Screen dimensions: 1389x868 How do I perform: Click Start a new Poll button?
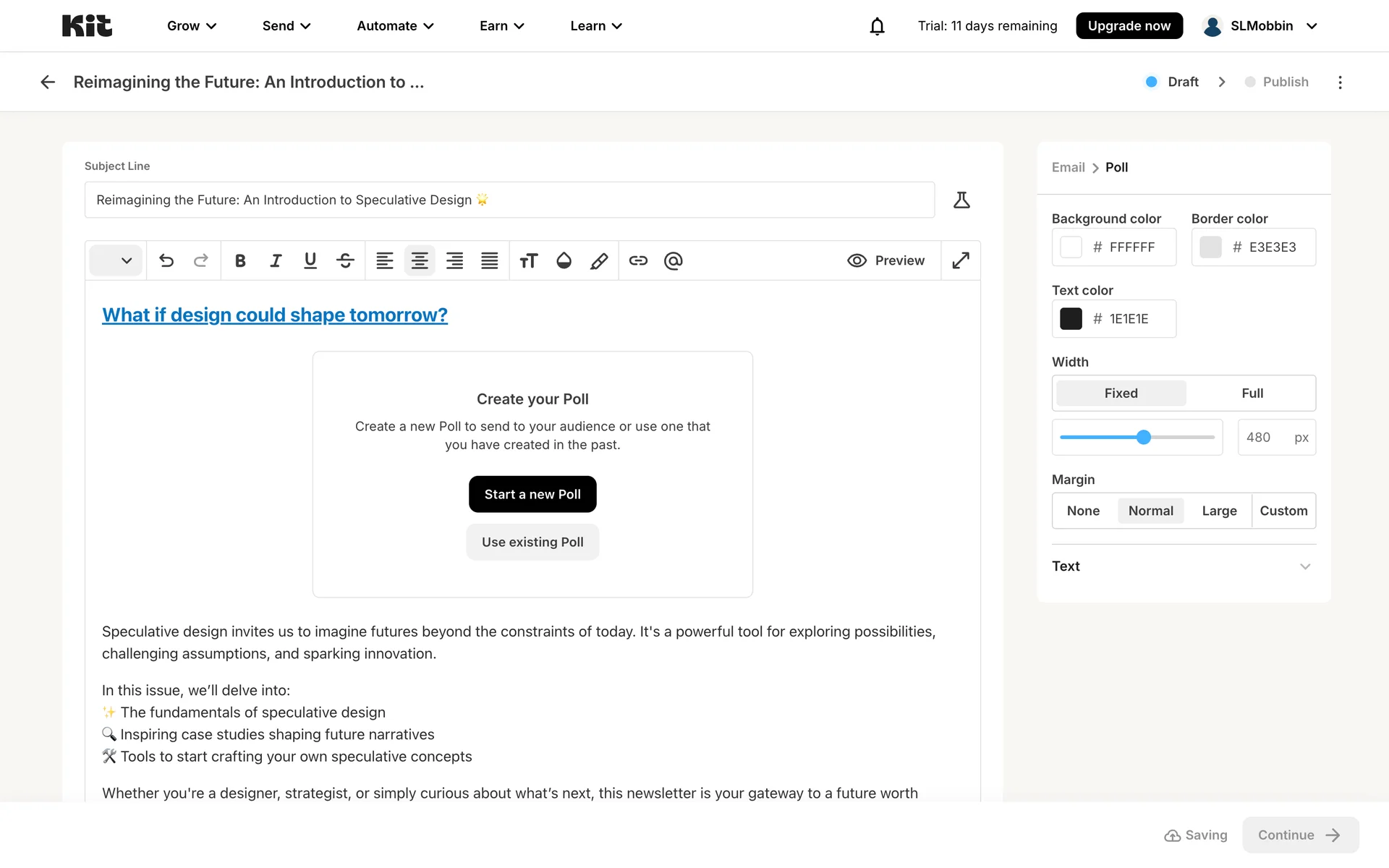pyautogui.click(x=532, y=494)
